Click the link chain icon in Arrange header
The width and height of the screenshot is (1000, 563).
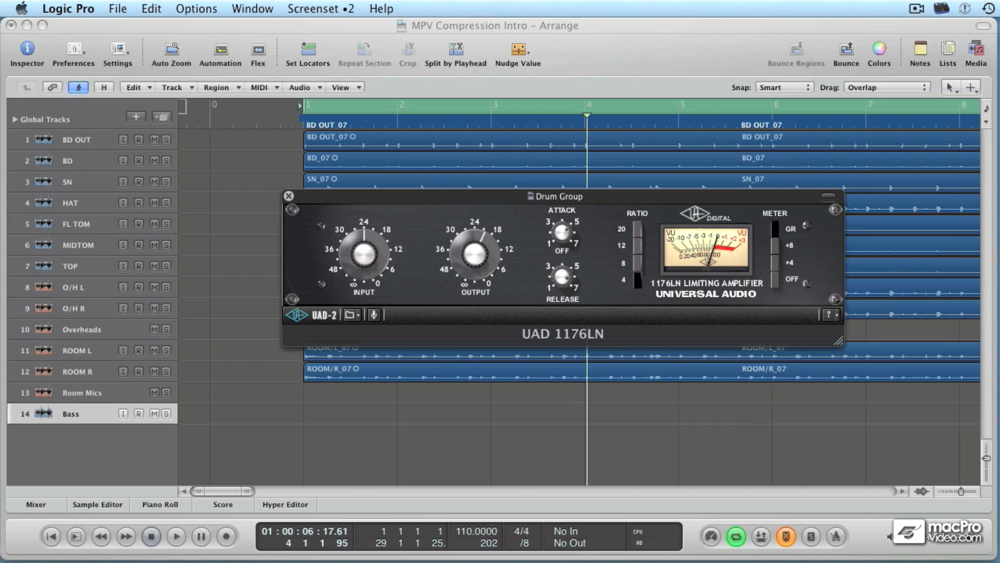click(x=52, y=87)
